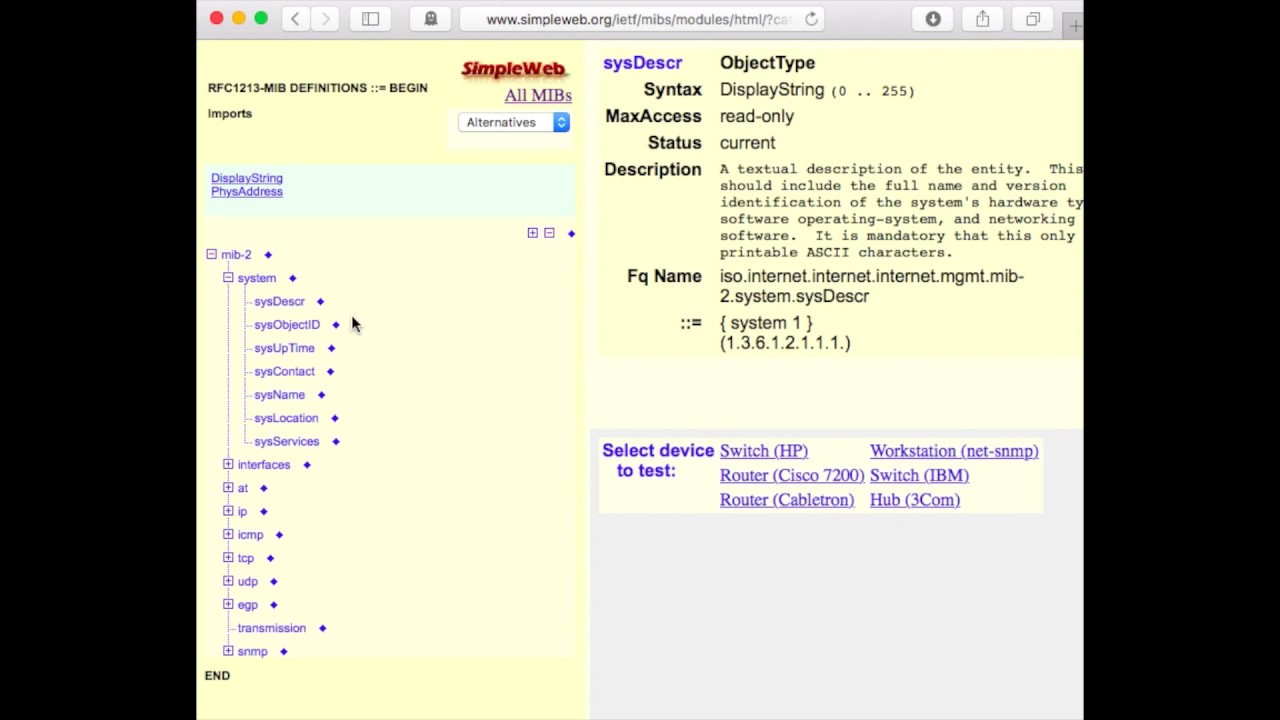Click the diamond beside sysDescr

[320, 302]
